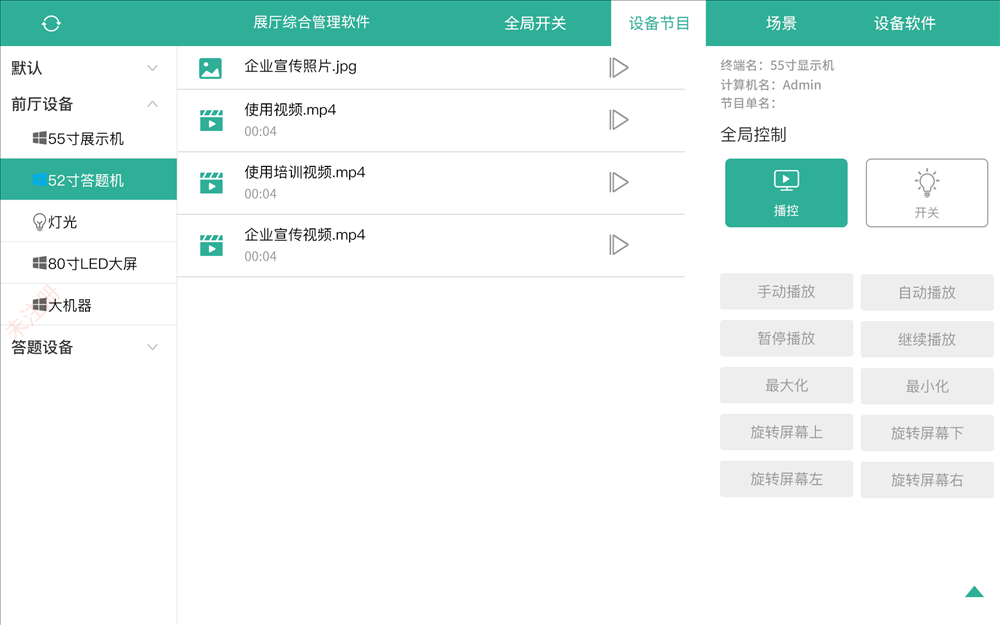
Task: Click the 前厅设备 group label
Action: (42, 104)
